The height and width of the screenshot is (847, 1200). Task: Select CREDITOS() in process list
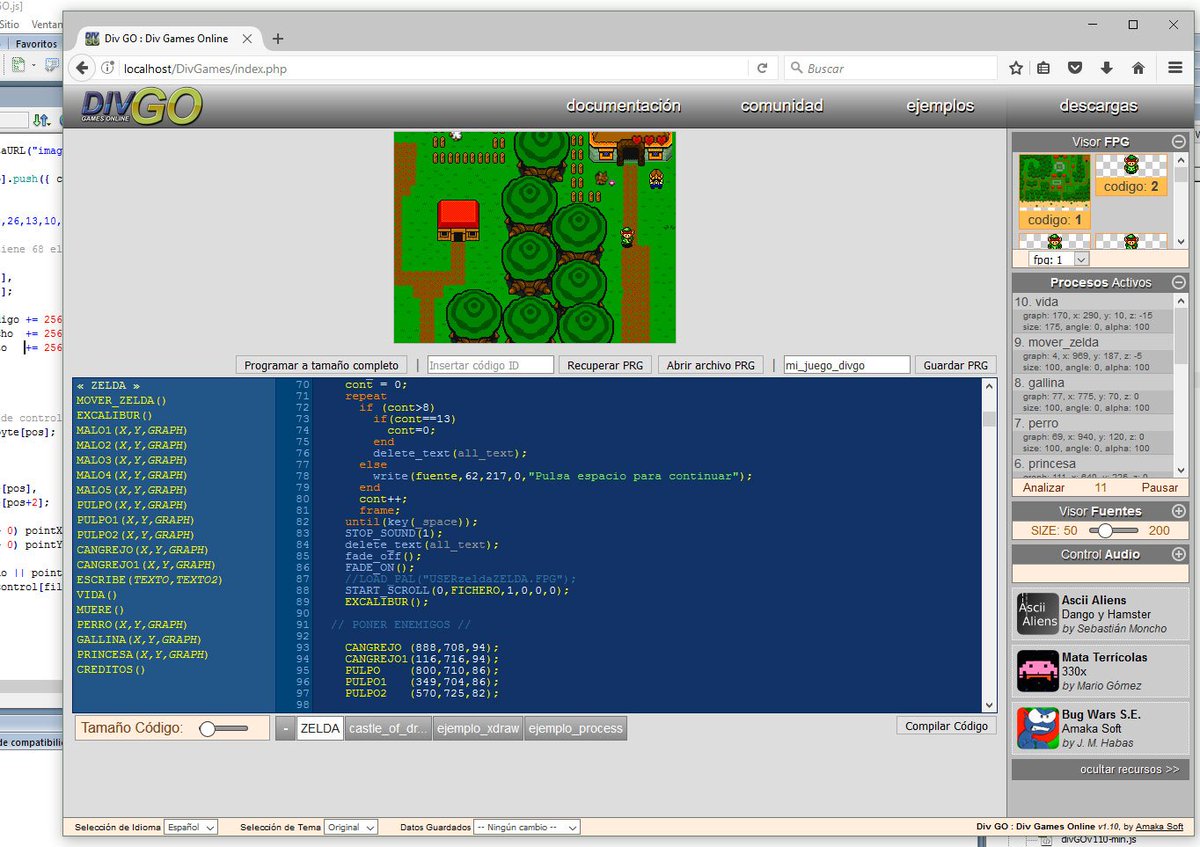coord(111,669)
